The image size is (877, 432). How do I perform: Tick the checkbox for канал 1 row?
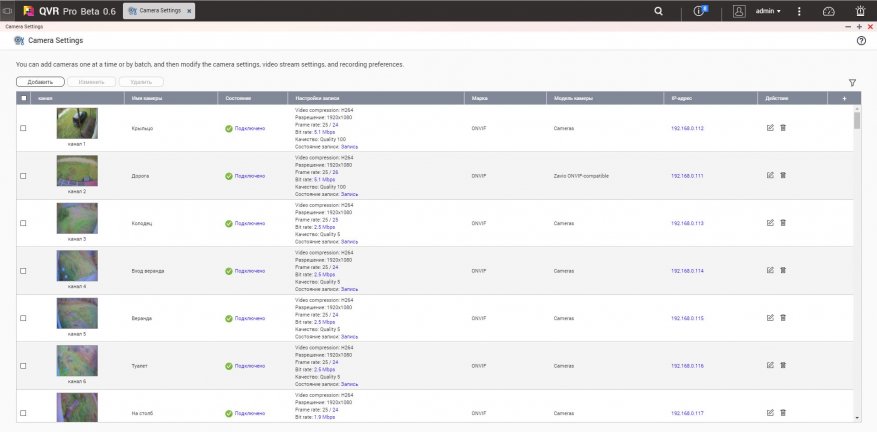[23, 128]
